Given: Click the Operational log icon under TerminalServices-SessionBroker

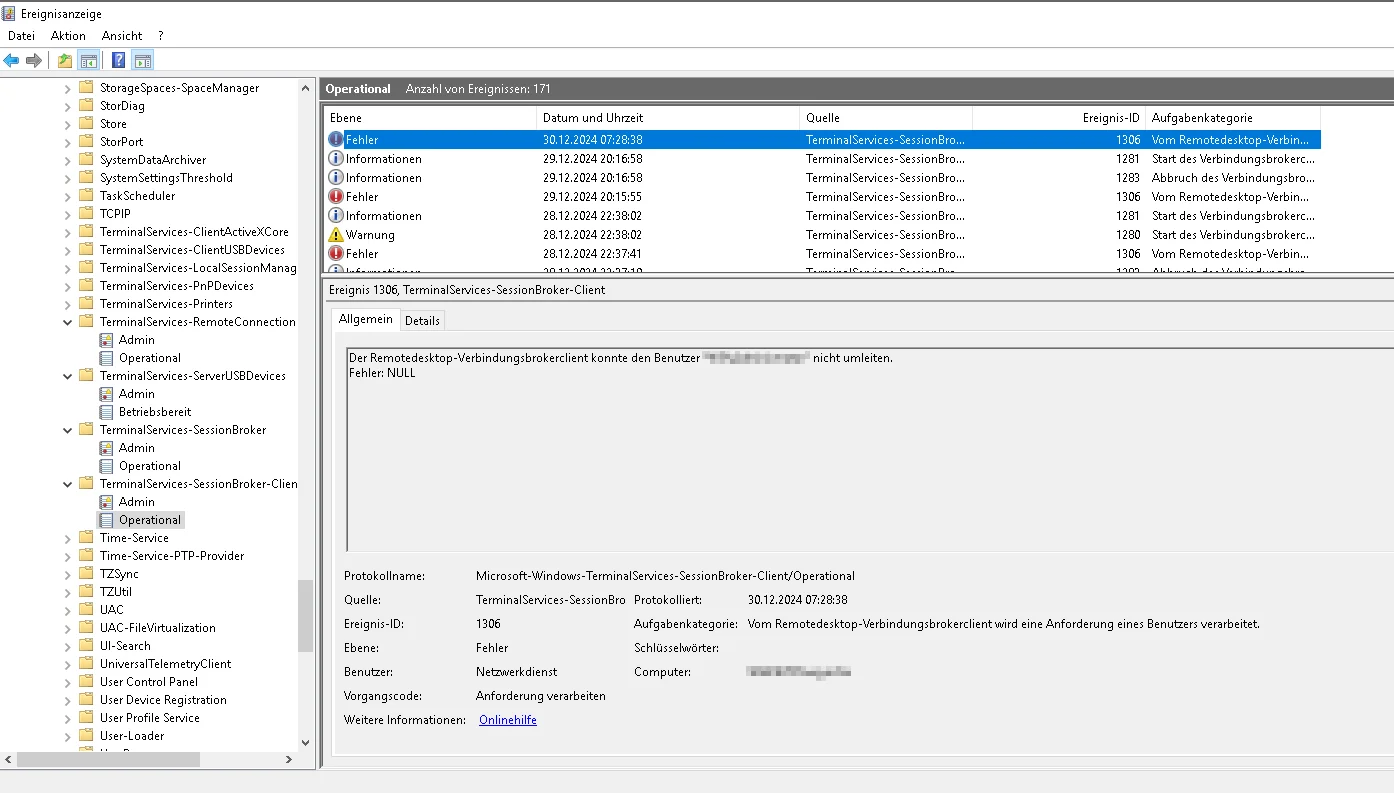Looking at the screenshot, I should tap(106, 466).
